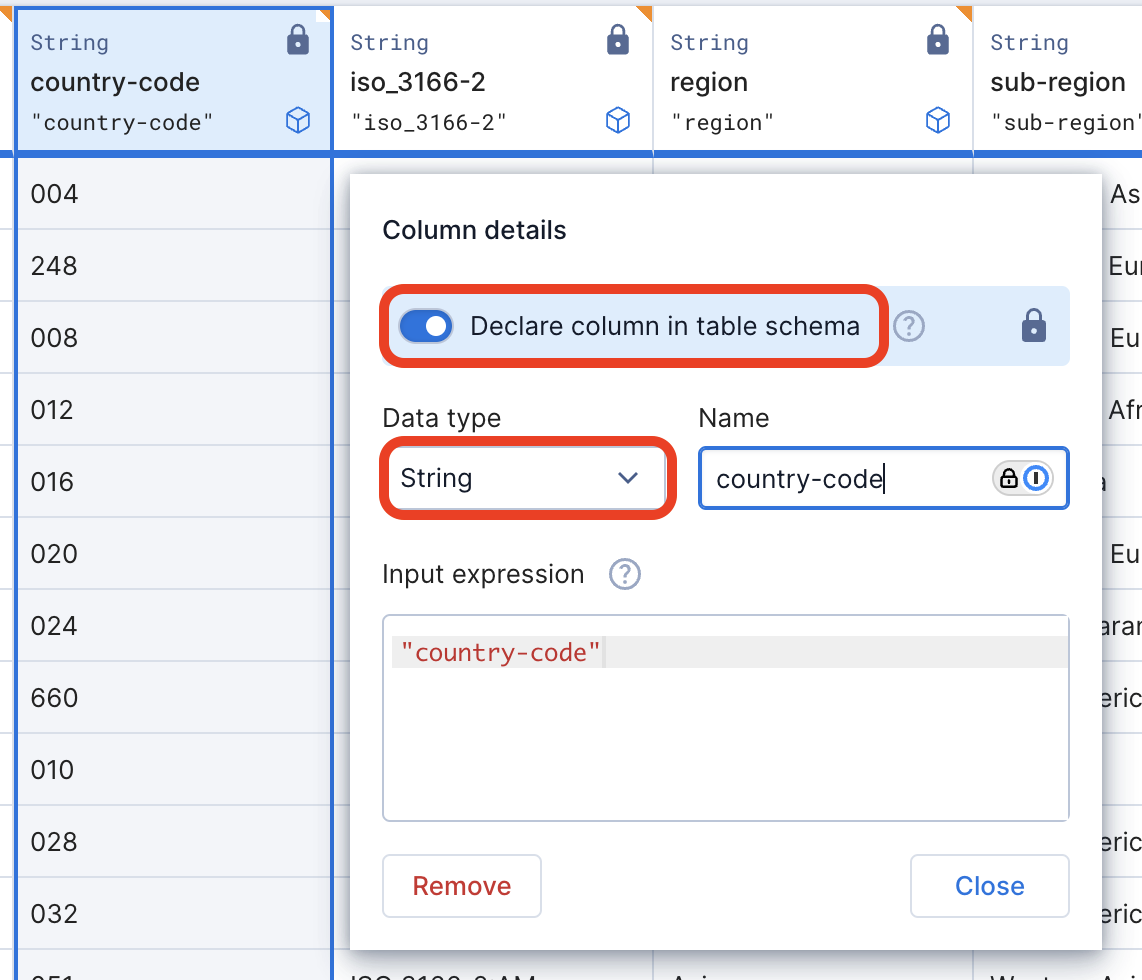Click cube icon in iso_3166-2 column header
The image size is (1142, 980).
[x=618, y=121]
